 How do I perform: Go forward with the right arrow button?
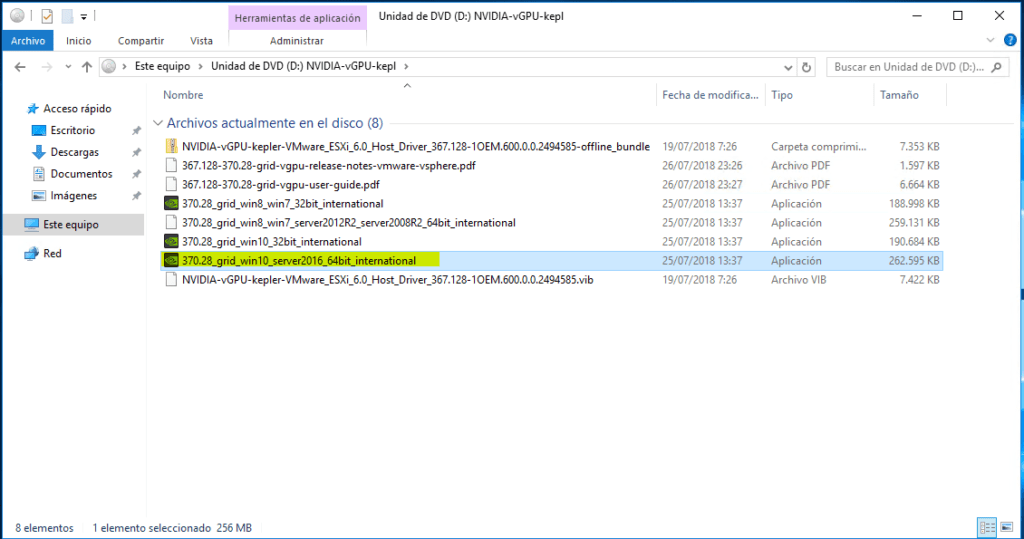click(46, 67)
